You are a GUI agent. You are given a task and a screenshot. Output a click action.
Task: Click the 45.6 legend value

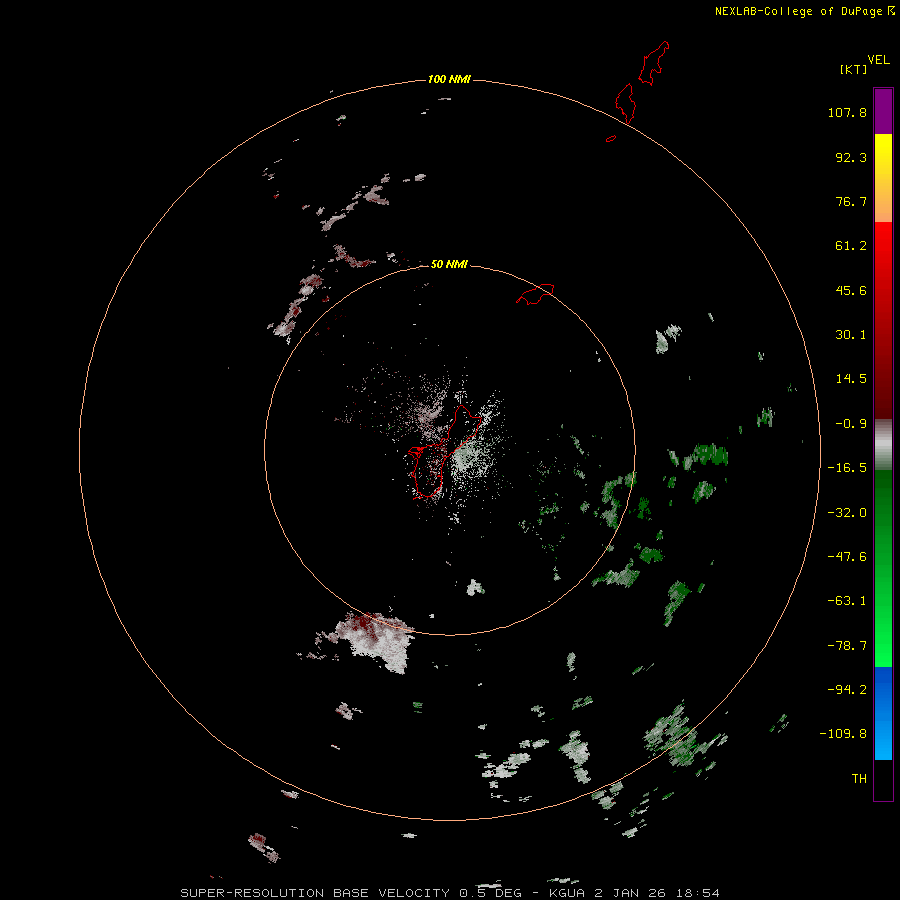[851, 290]
